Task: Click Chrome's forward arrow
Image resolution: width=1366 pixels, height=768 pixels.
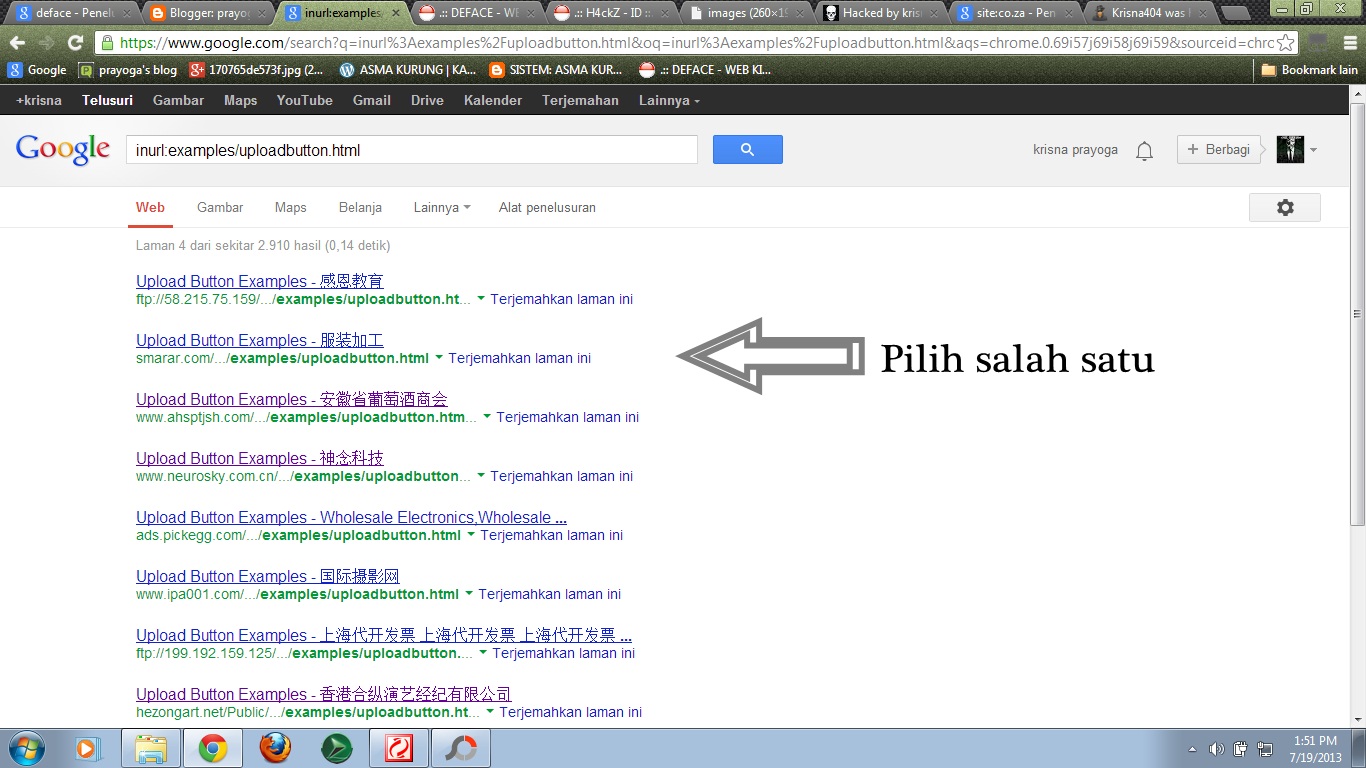Action: pos(46,43)
